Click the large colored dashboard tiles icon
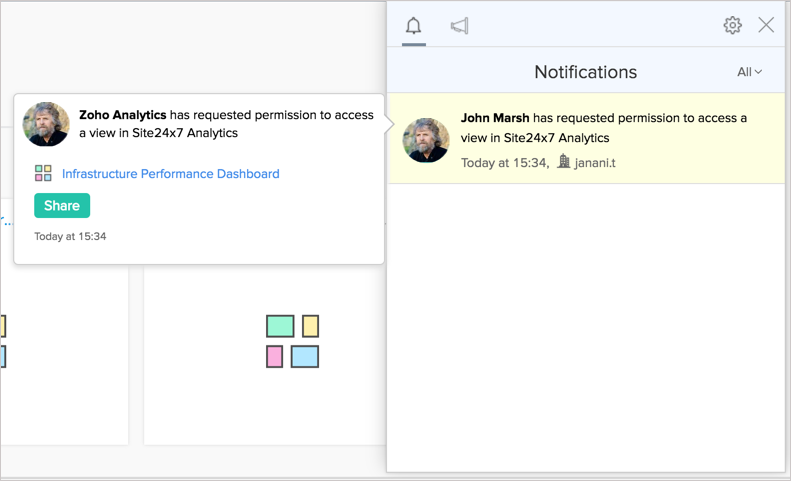The height and width of the screenshot is (481, 791). [293, 341]
